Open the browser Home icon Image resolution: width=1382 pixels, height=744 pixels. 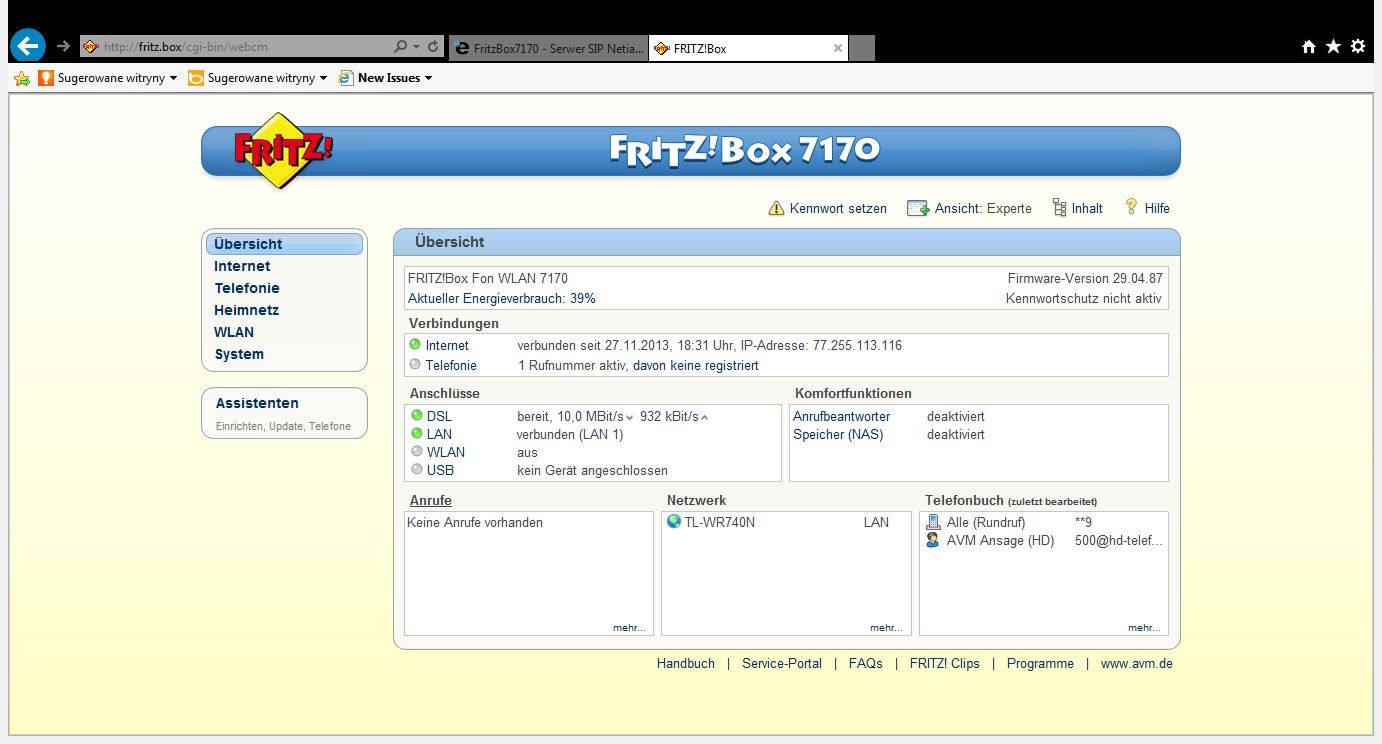pos(1309,46)
